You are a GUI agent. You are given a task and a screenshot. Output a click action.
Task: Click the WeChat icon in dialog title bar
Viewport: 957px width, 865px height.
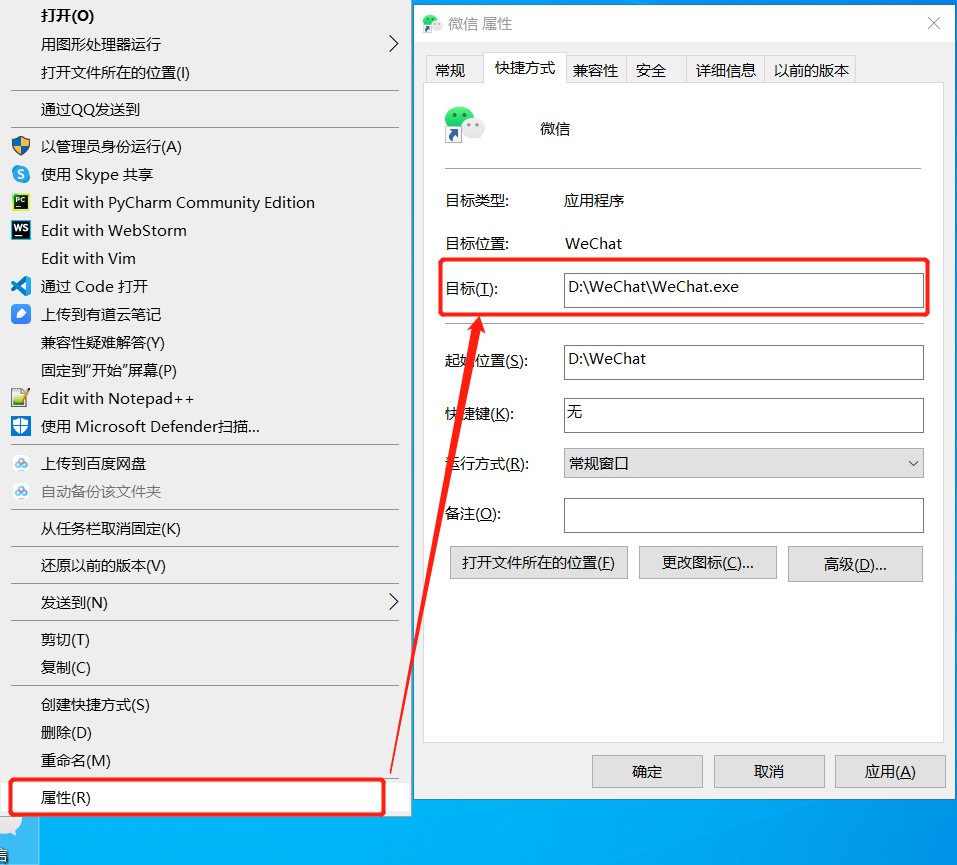point(432,24)
